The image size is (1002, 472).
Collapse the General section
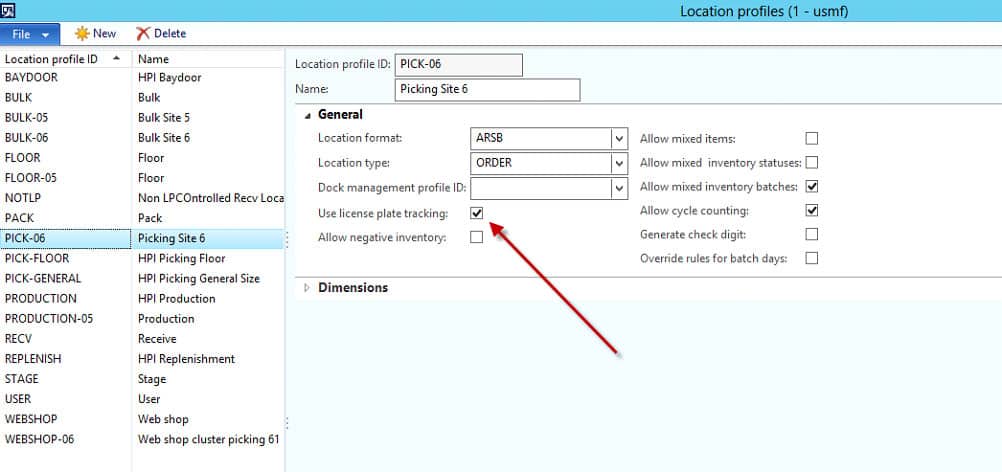(x=308, y=115)
